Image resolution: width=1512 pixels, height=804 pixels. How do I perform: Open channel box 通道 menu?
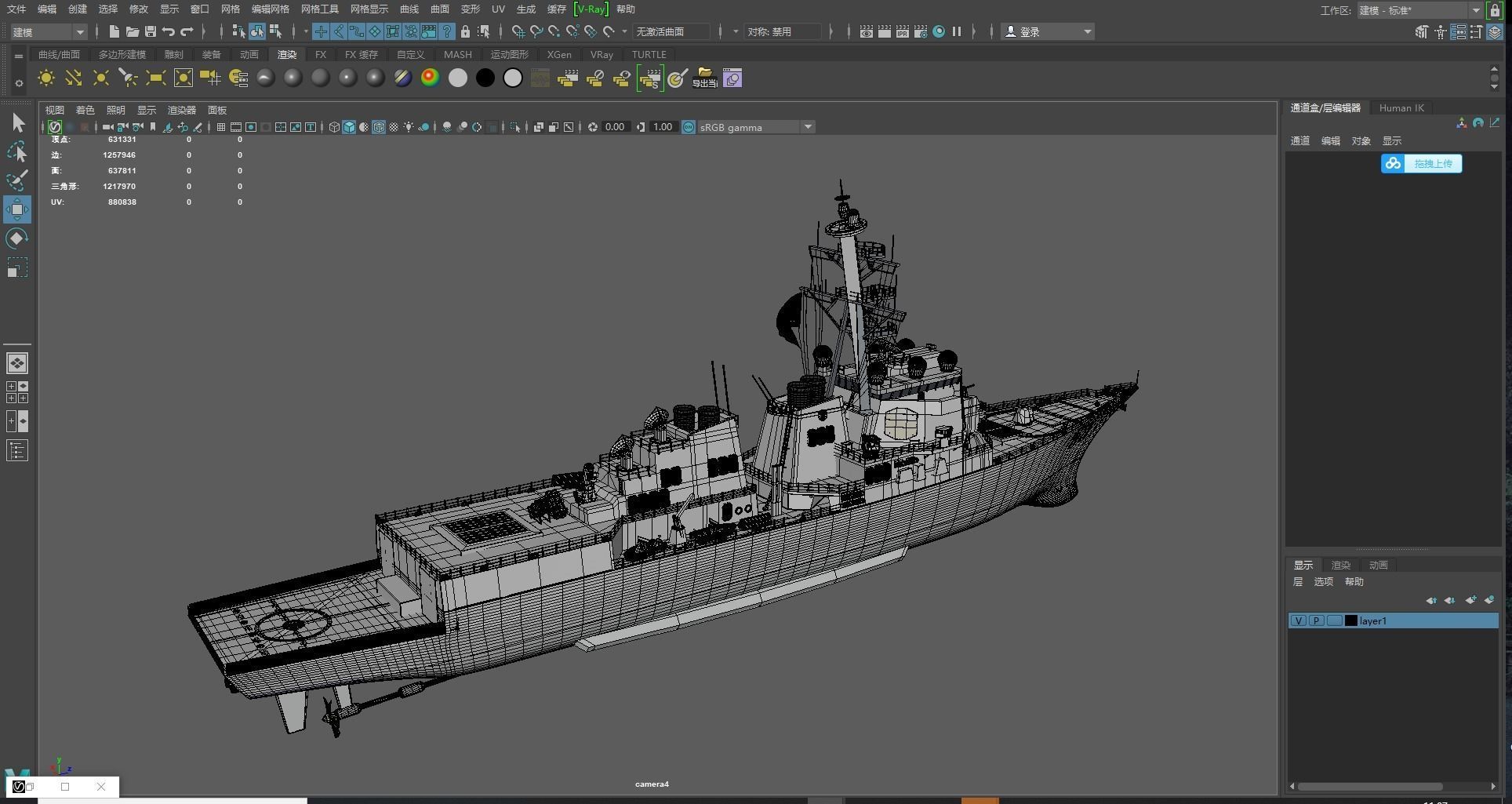(1300, 141)
